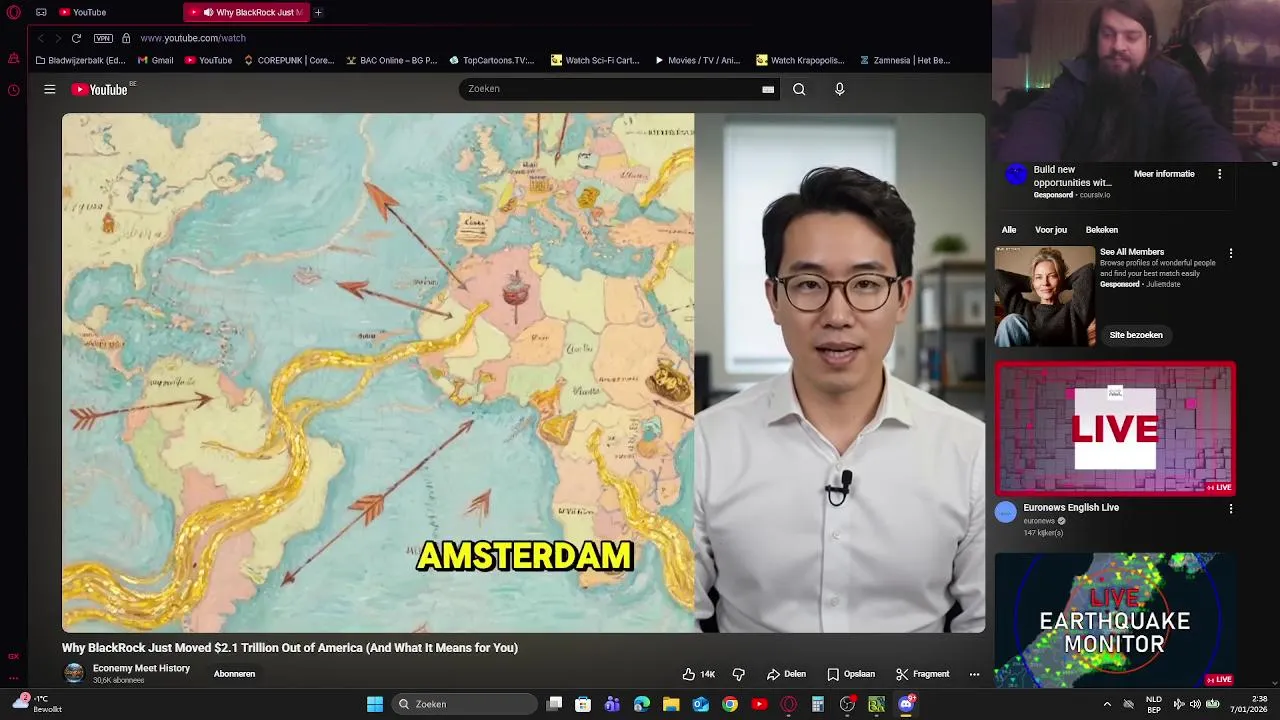Open File Explorer from the taskbar
The width and height of the screenshot is (1280, 720).
tap(671, 704)
